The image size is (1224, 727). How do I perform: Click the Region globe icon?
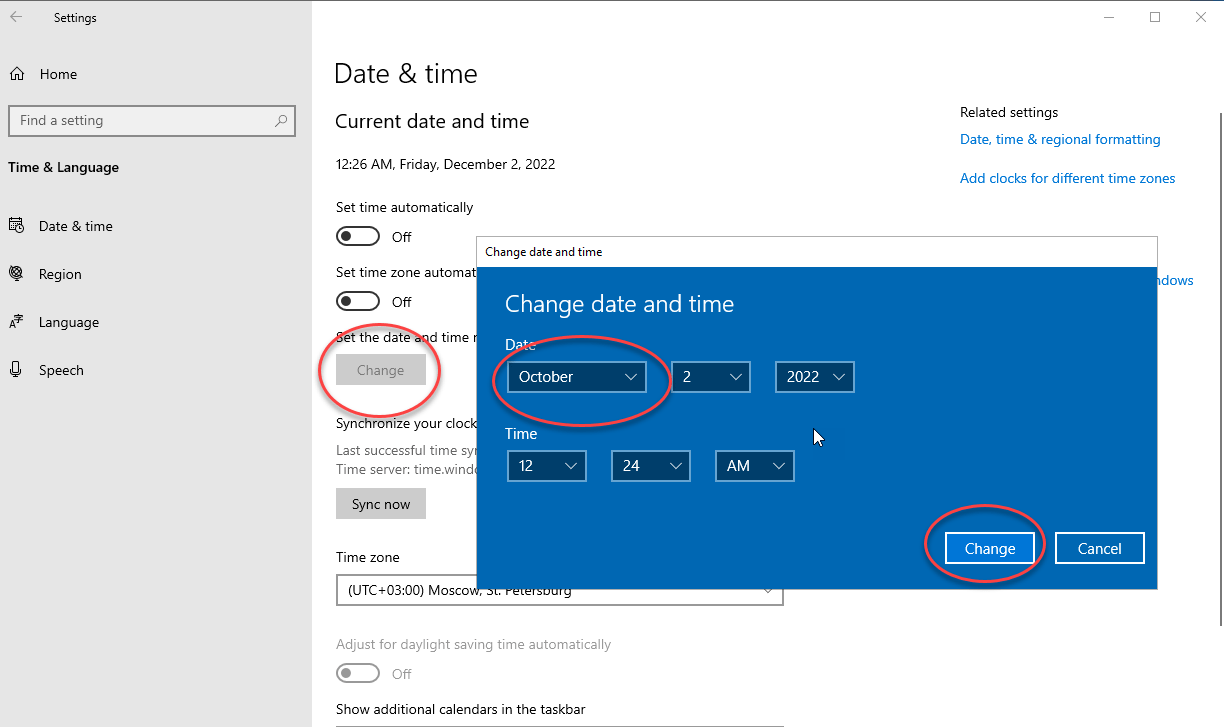(16, 274)
